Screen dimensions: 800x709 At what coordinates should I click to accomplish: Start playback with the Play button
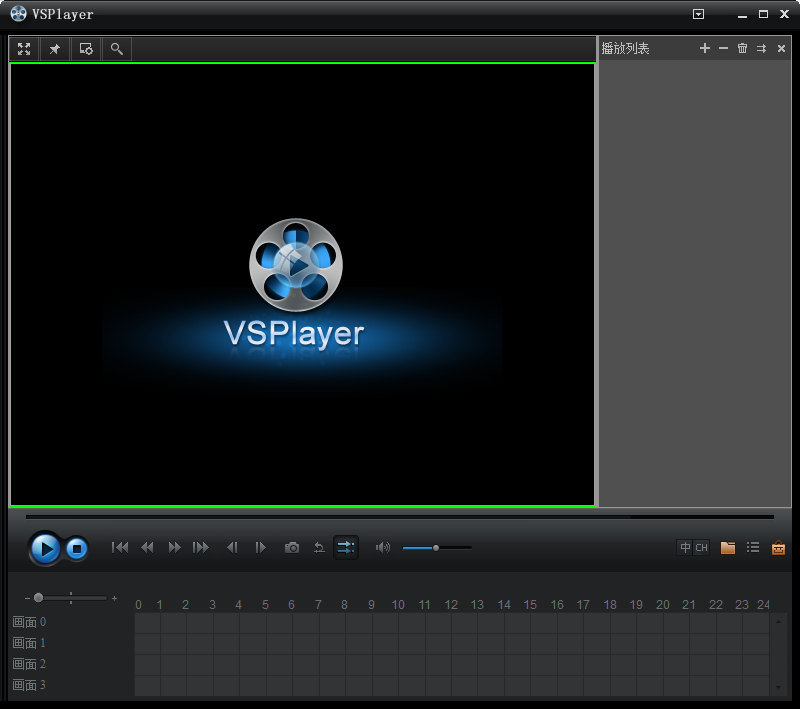pyautogui.click(x=45, y=549)
